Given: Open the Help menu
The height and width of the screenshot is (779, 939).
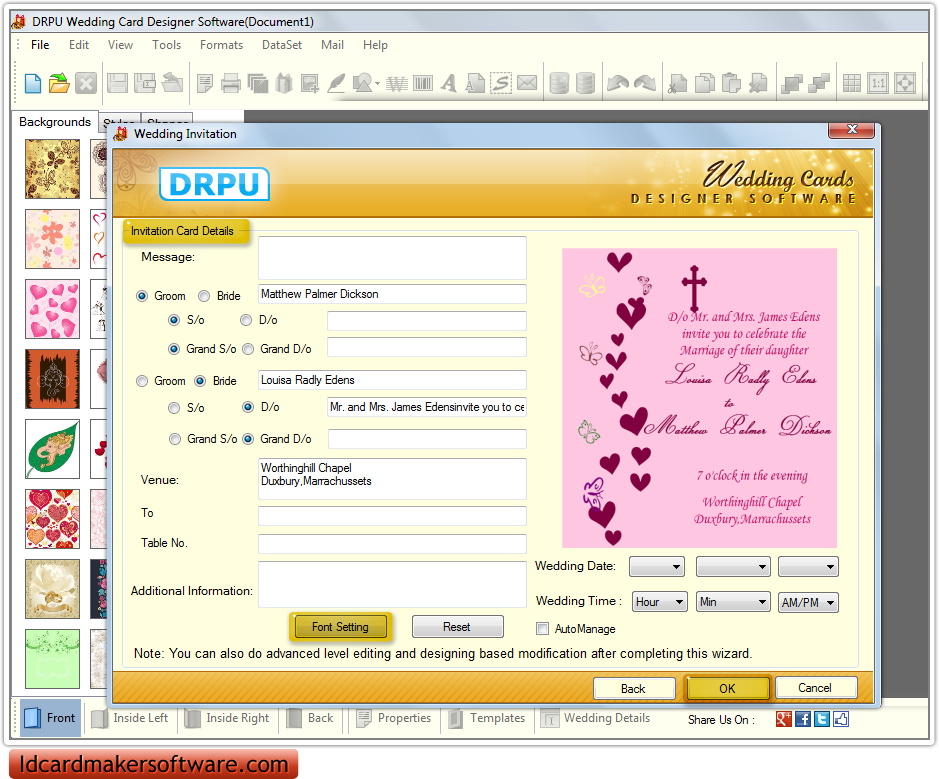Looking at the screenshot, I should pos(375,45).
